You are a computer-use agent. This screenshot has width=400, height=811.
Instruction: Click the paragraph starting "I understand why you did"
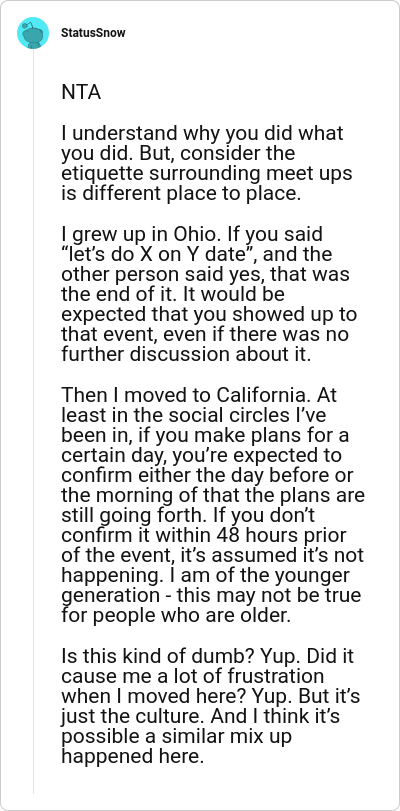207,163
